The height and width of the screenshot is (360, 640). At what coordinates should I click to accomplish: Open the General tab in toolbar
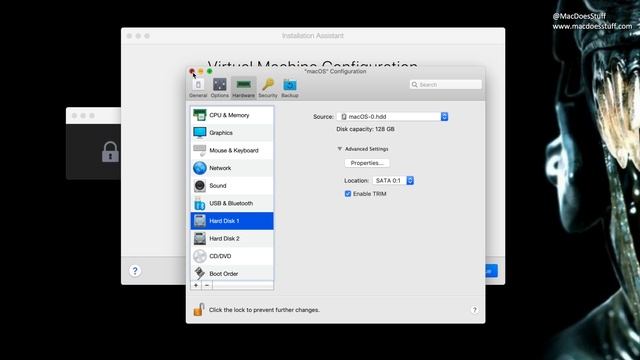pyautogui.click(x=198, y=88)
